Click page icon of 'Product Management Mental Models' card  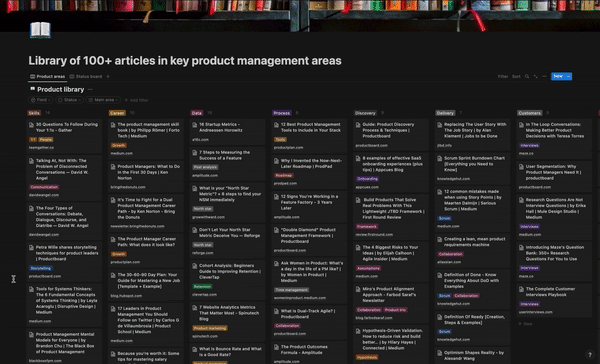coord(31,335)
